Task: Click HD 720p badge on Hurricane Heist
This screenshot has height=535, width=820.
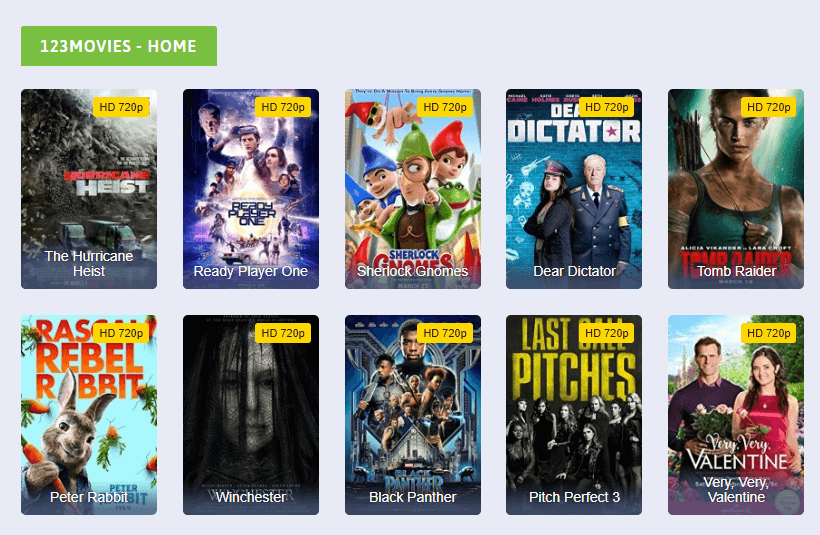Action: pos(121,107)
